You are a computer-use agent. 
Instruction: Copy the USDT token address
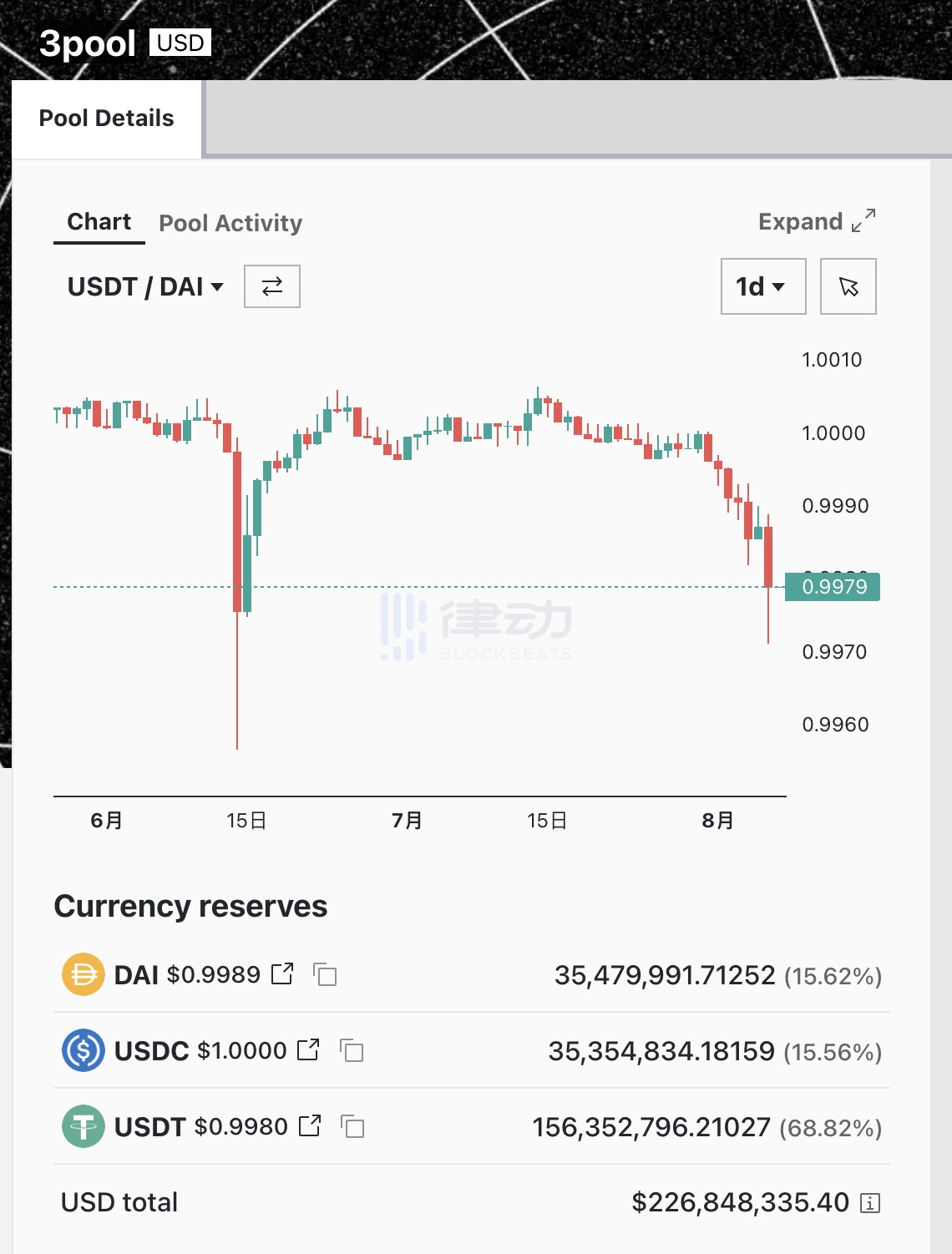pos(353,1126)
